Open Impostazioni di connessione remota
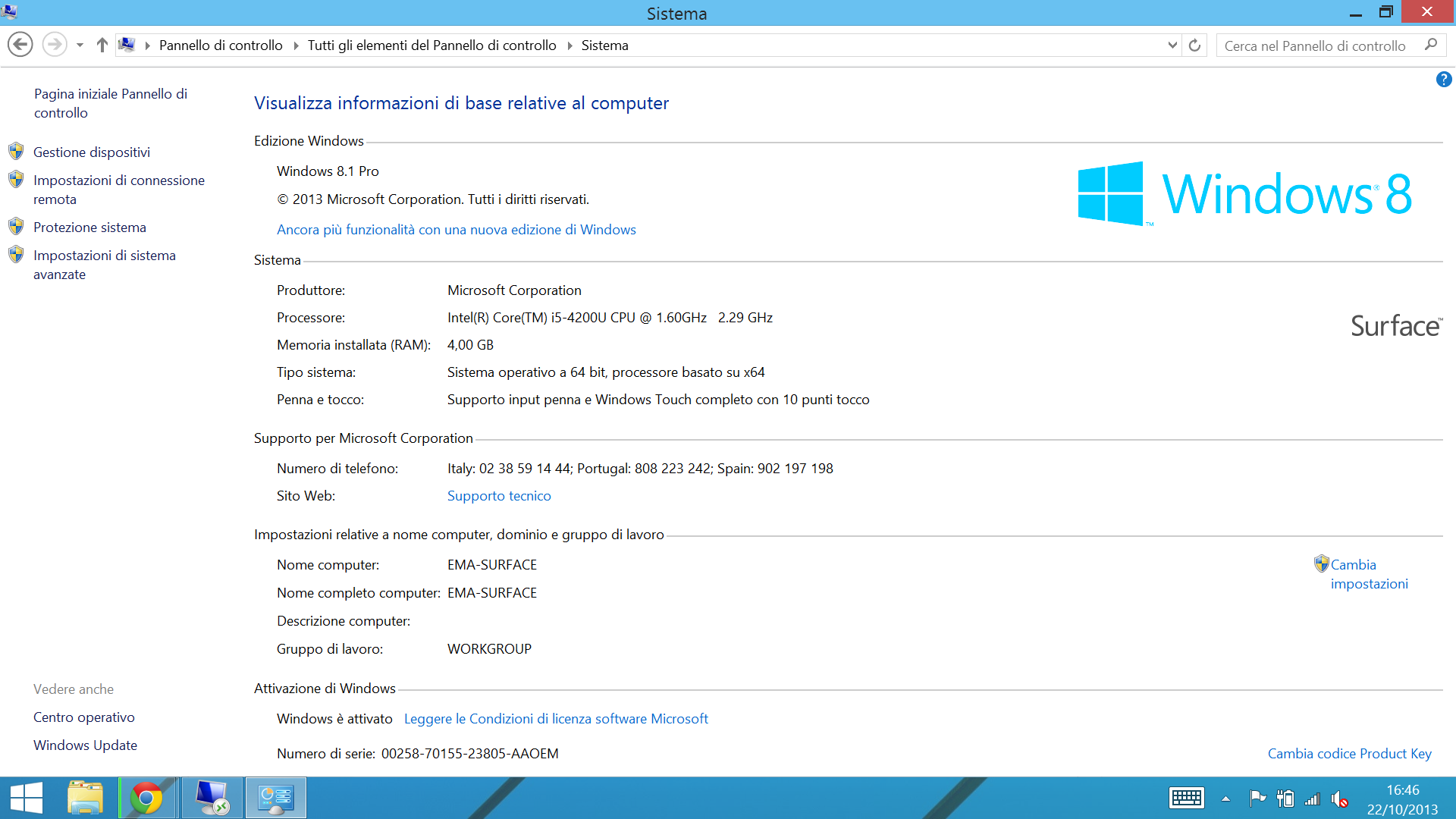Screen dimensions: 1456x819 [x=119, y=190]
